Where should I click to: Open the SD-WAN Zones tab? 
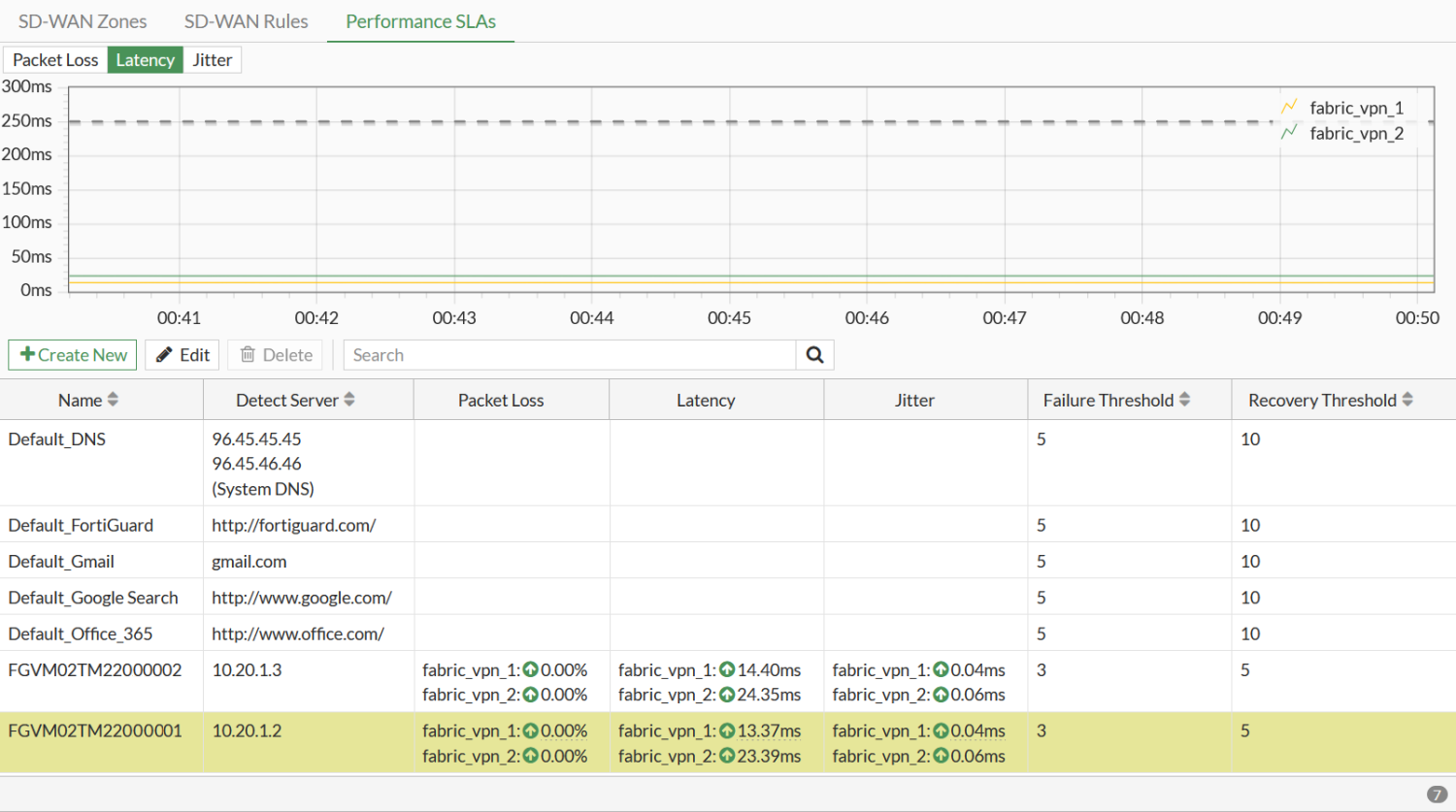(x=83, y=21)
